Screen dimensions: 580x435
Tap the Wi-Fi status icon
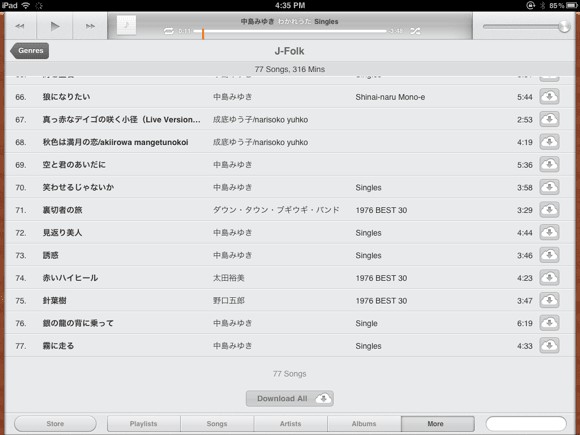click(x=26, y=5)
